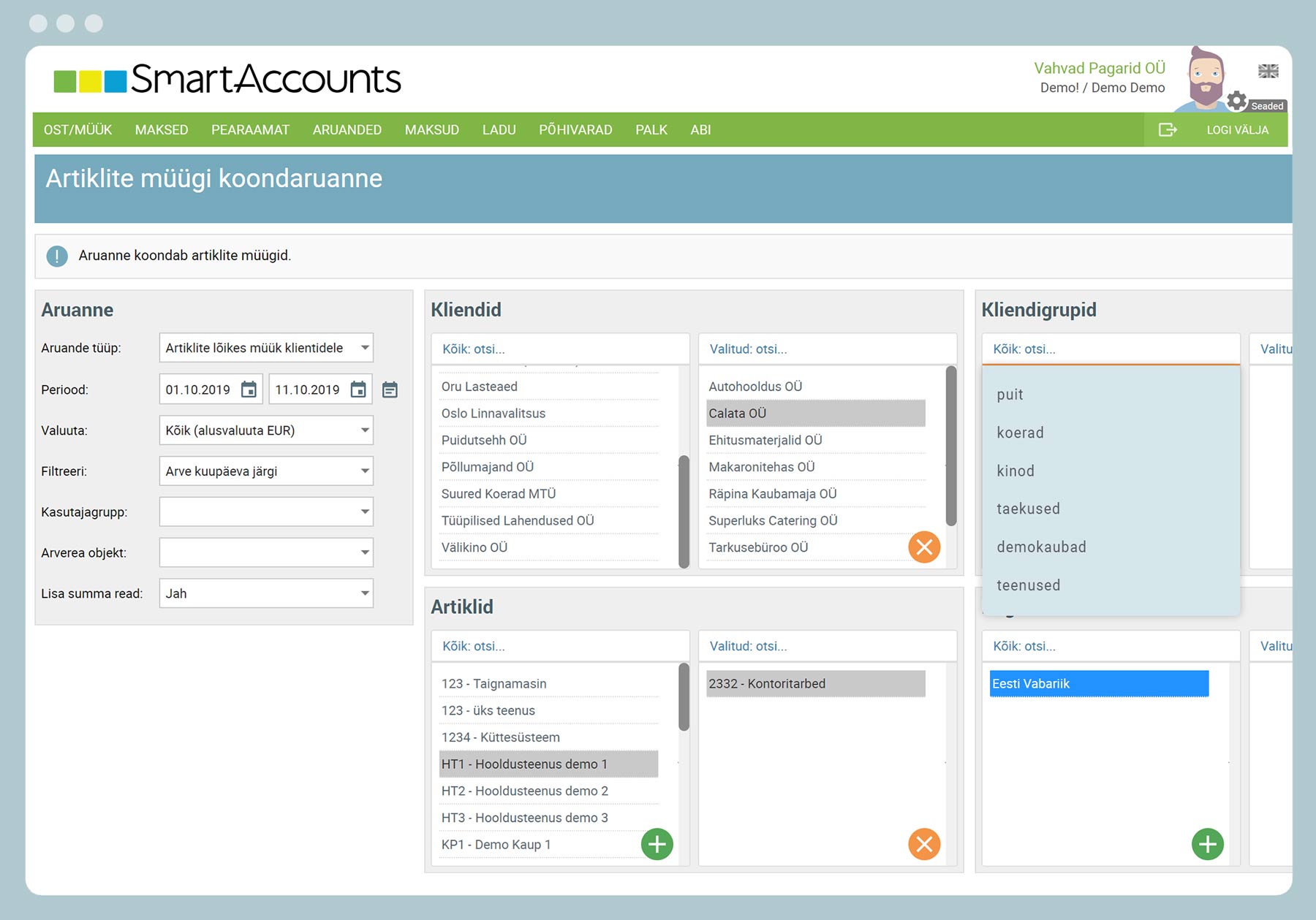Expand the Lisa summa read dropdown
The width and height of the screenshot is (1316, 920).
[x=266, y=593]
